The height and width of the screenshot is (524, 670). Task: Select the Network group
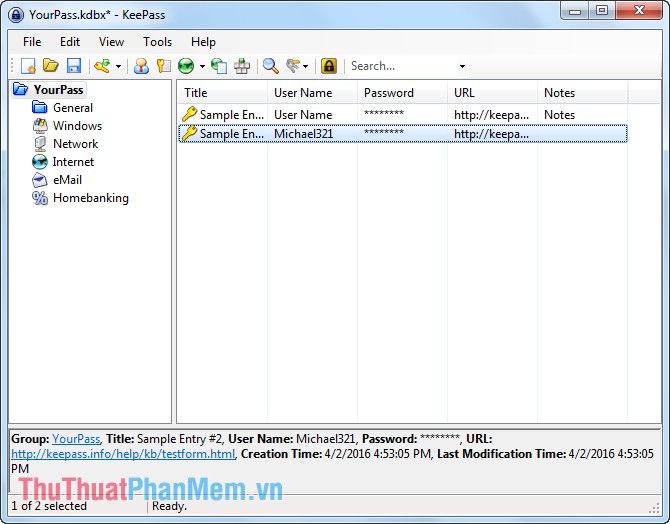click(x=75, y=144)
